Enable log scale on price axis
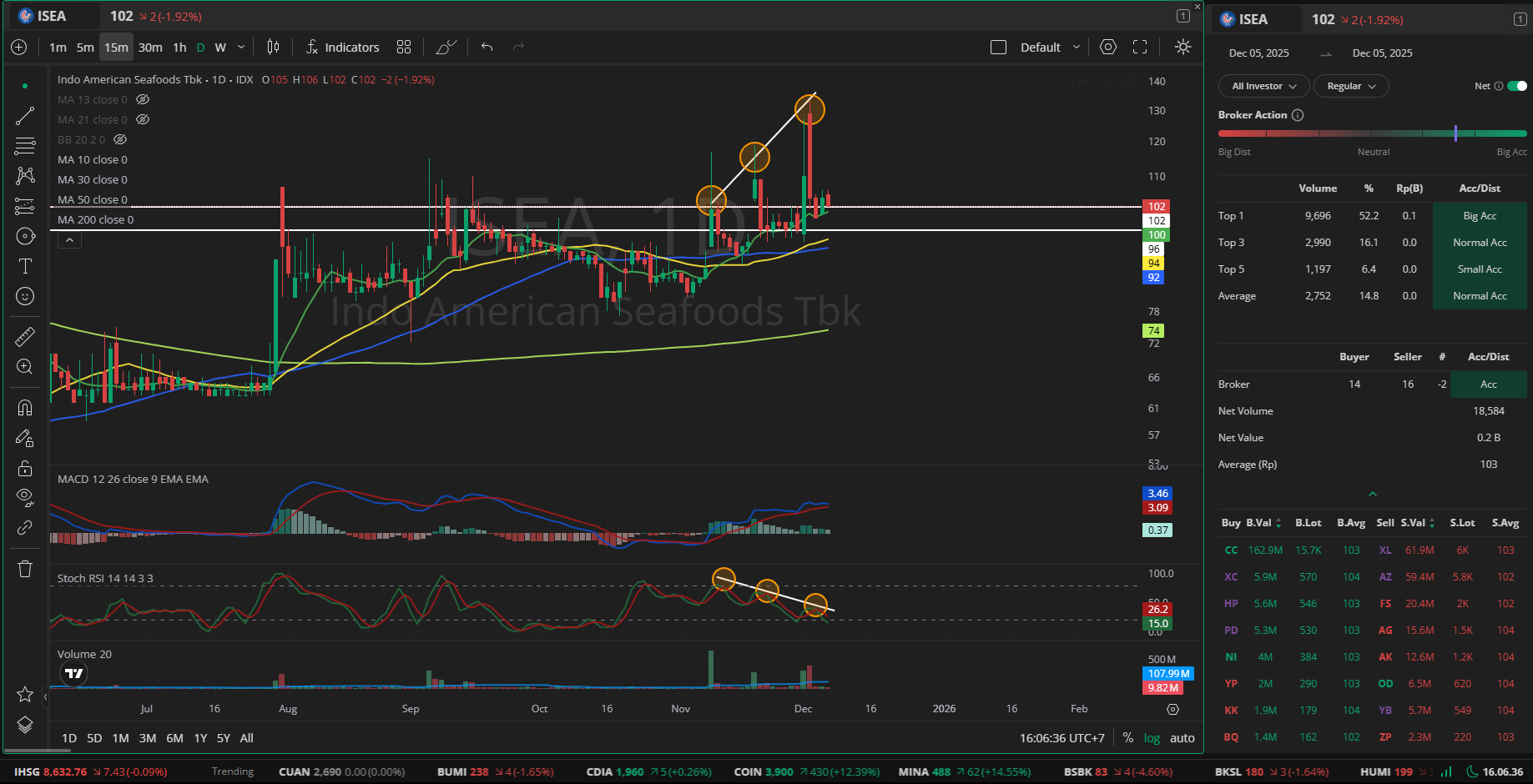The width and height of the screenshot is (1533, 784). 1152,738
